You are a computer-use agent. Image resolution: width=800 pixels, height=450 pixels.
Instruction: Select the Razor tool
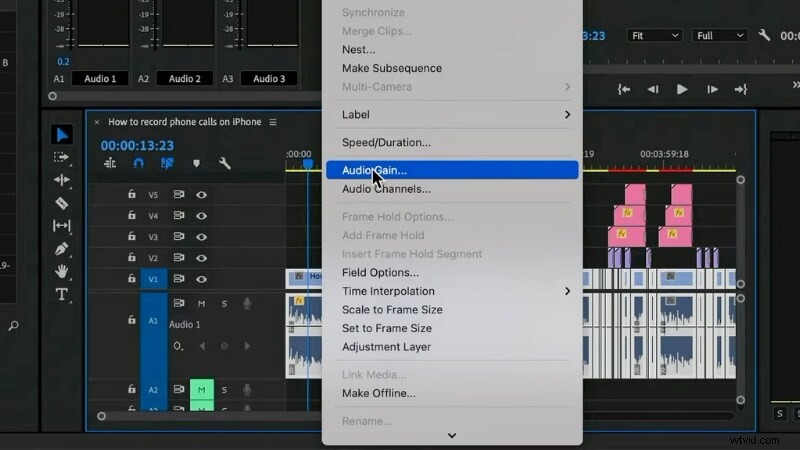(x=61, y=203)
